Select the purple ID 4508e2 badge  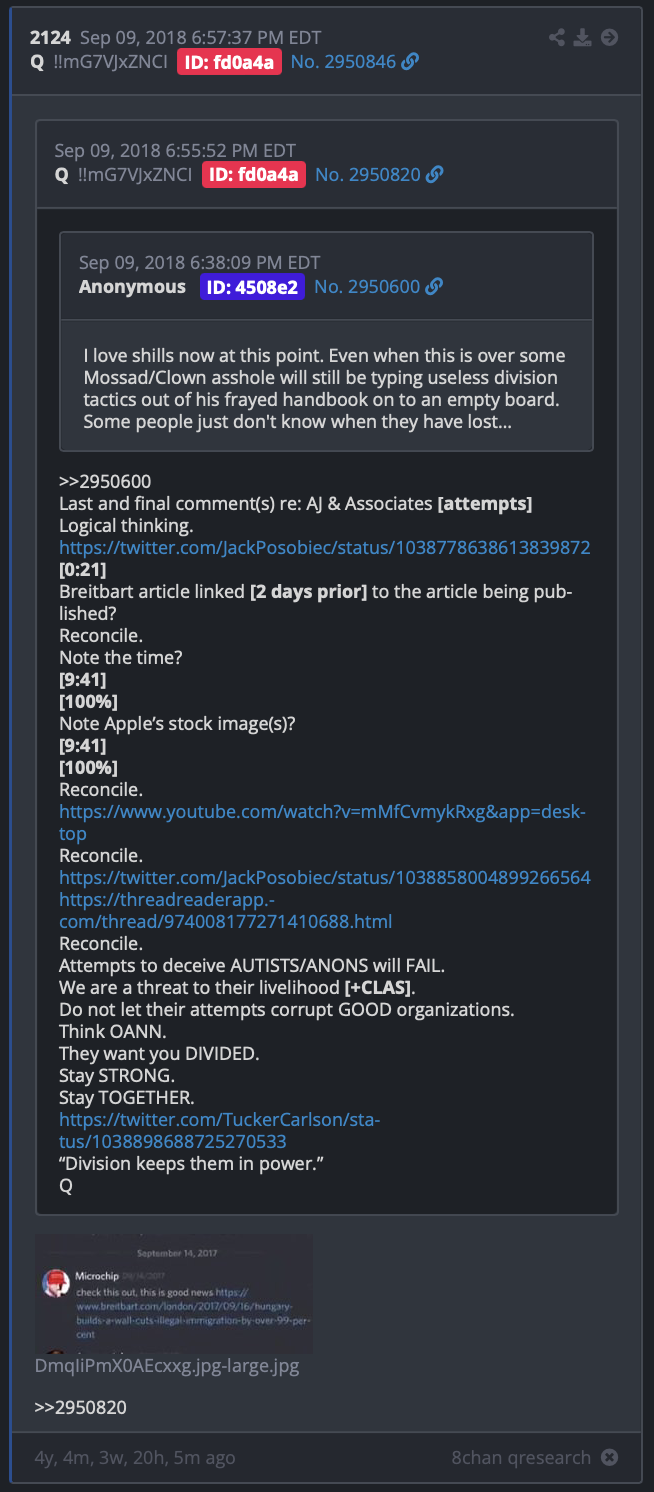click(x=252, y=286)
